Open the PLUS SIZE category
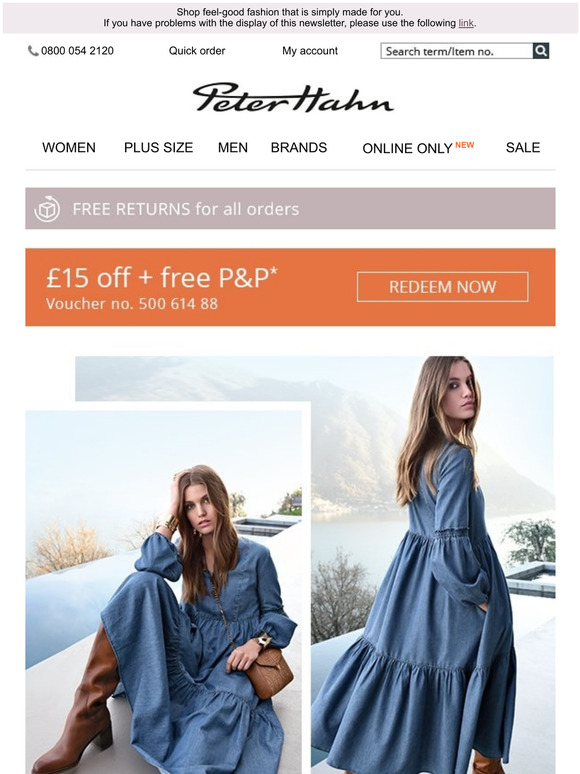580x774 pixels. point(158,148)
